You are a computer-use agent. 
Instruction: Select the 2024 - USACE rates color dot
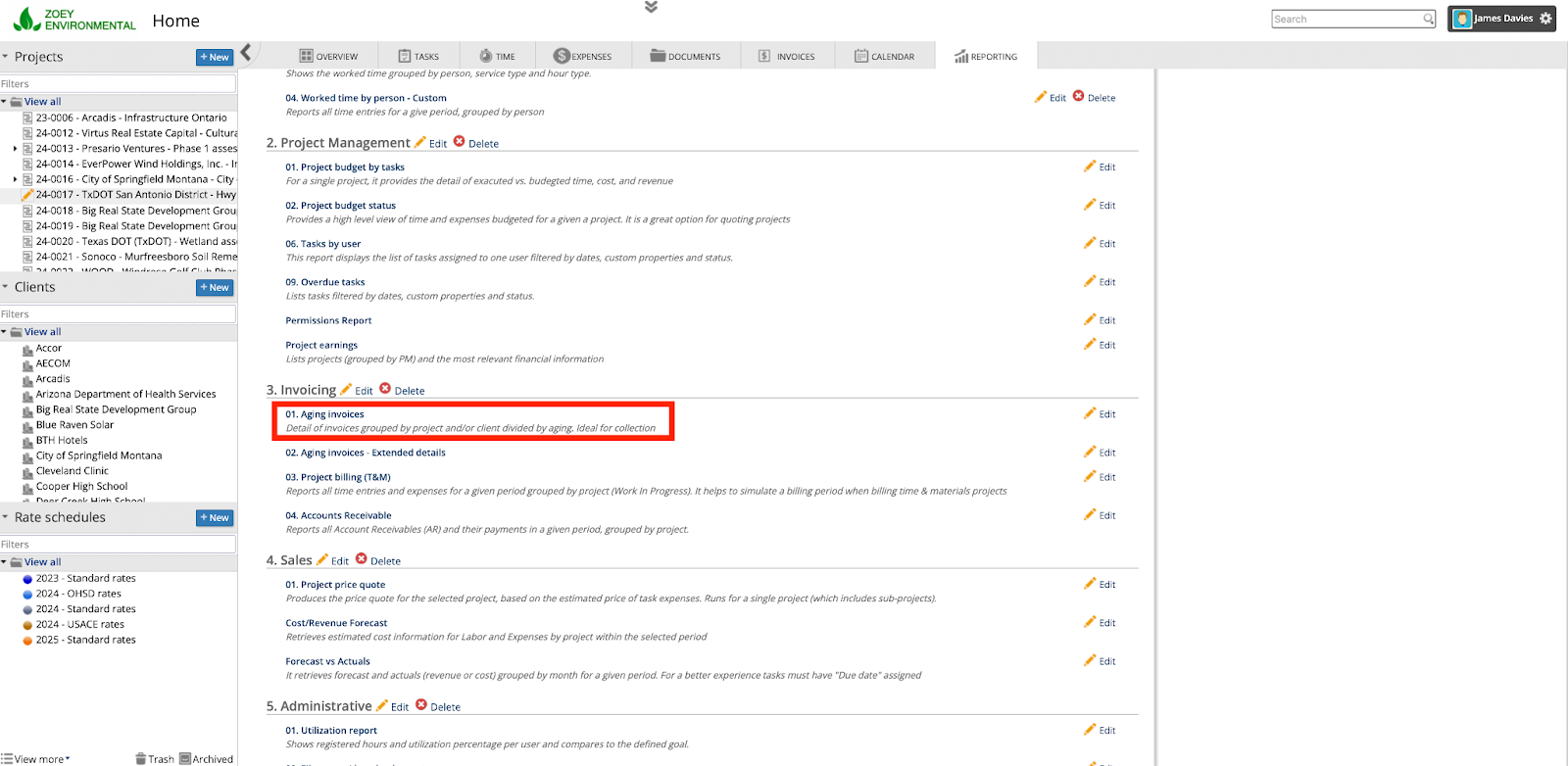27,625
